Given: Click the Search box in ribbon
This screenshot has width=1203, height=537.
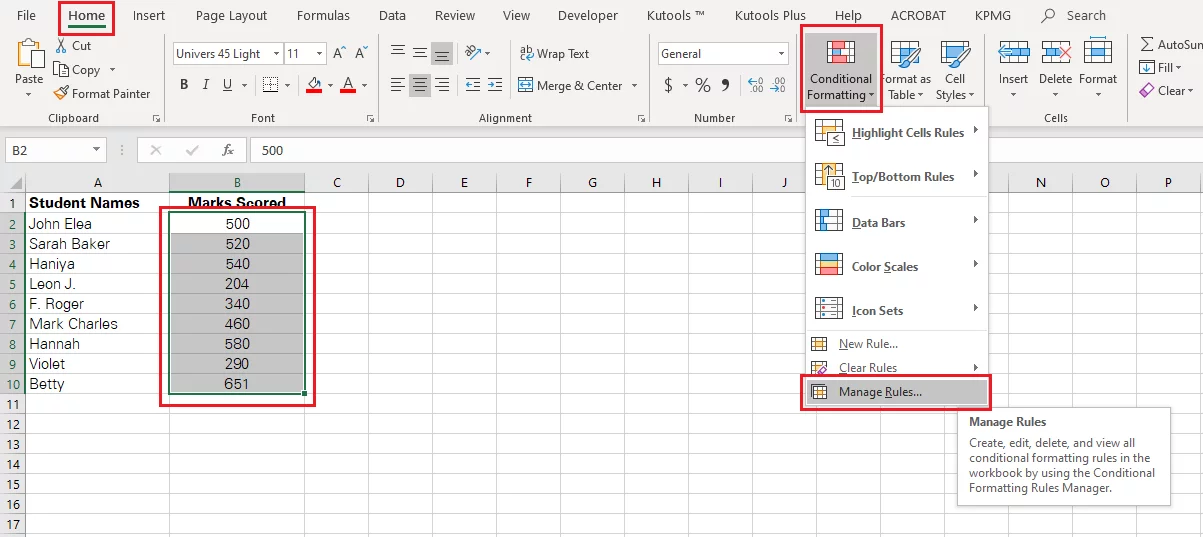Looking at the screenshot, I should pyautogui.click(x=1074, y=15).
